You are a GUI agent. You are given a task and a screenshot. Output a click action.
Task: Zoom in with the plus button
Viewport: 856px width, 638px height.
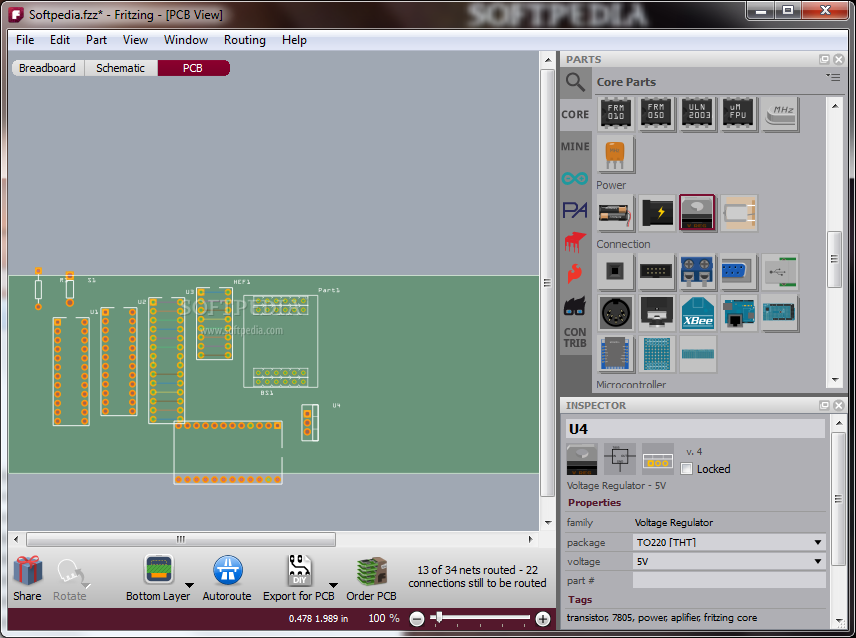click(543, 619)
